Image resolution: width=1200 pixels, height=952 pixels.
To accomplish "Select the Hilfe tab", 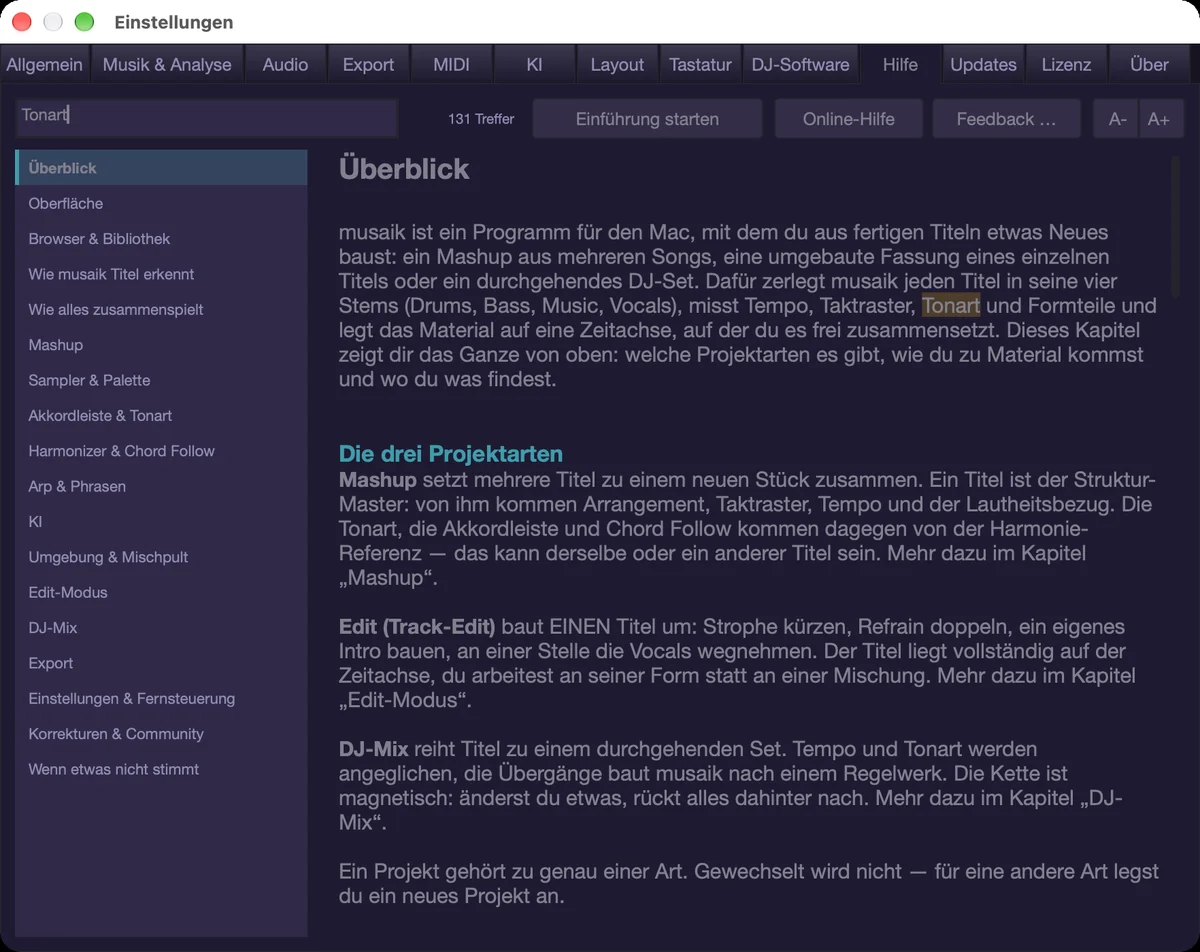I will [x=900, y=64].
